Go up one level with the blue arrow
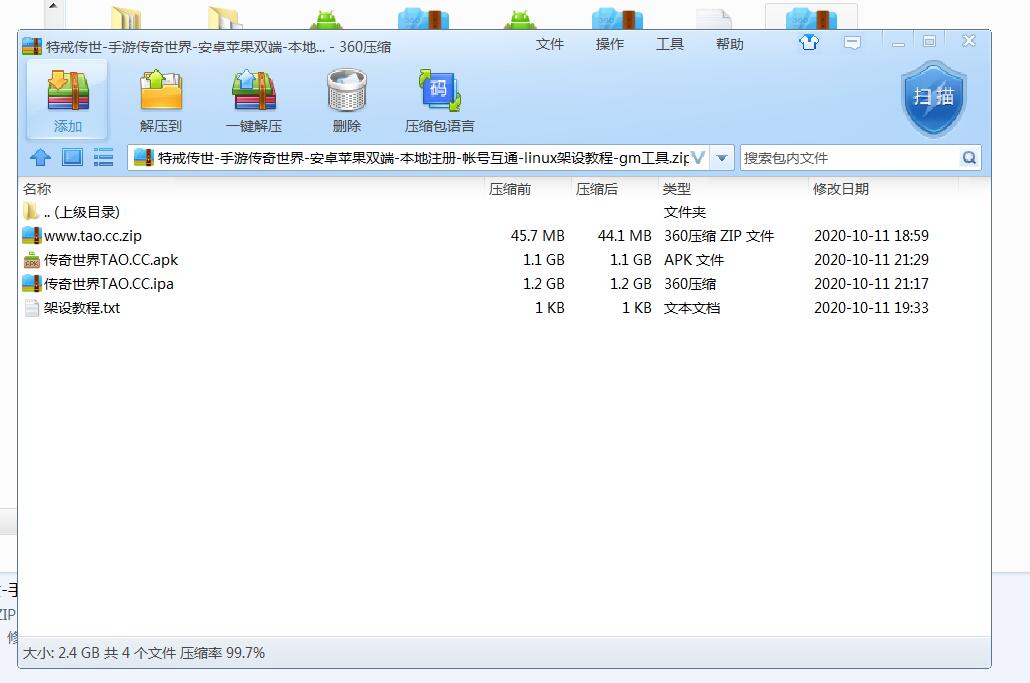The height and width of the screenshot is (683, 1030). [x=40, y=157]
